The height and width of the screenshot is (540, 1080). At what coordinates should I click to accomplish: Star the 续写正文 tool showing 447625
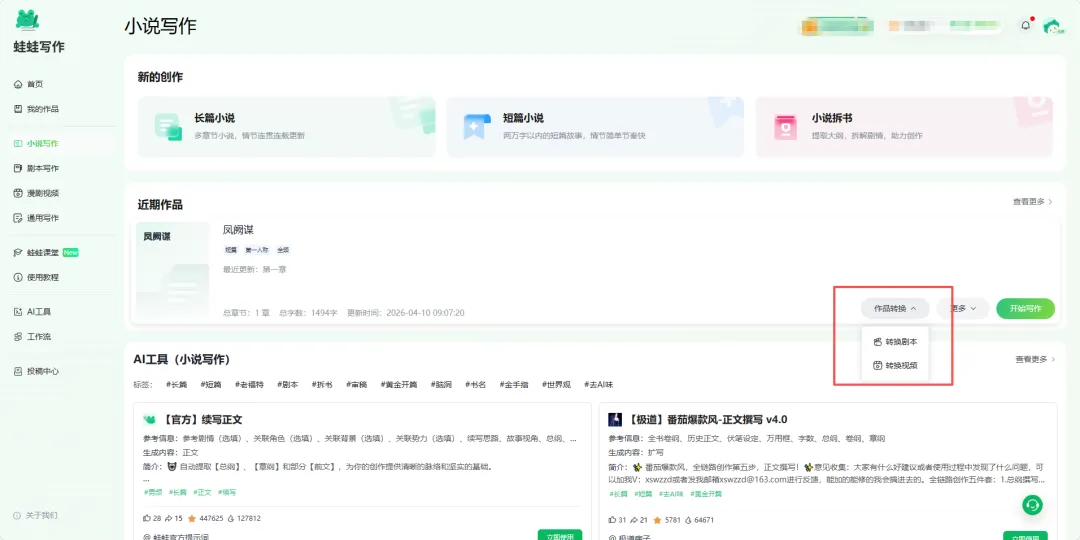205,518
